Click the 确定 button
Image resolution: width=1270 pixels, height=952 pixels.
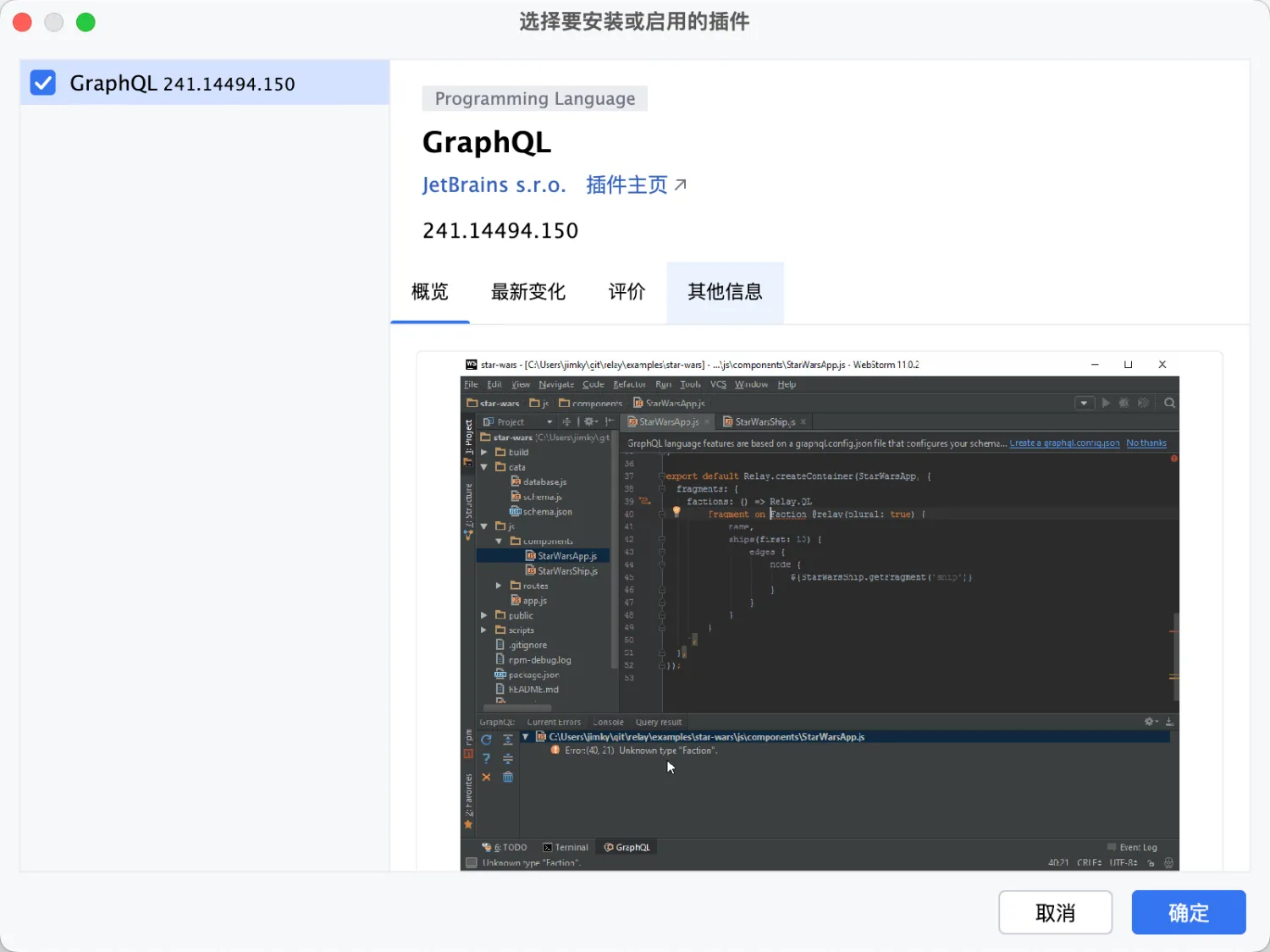click(x=1188, y=912)
